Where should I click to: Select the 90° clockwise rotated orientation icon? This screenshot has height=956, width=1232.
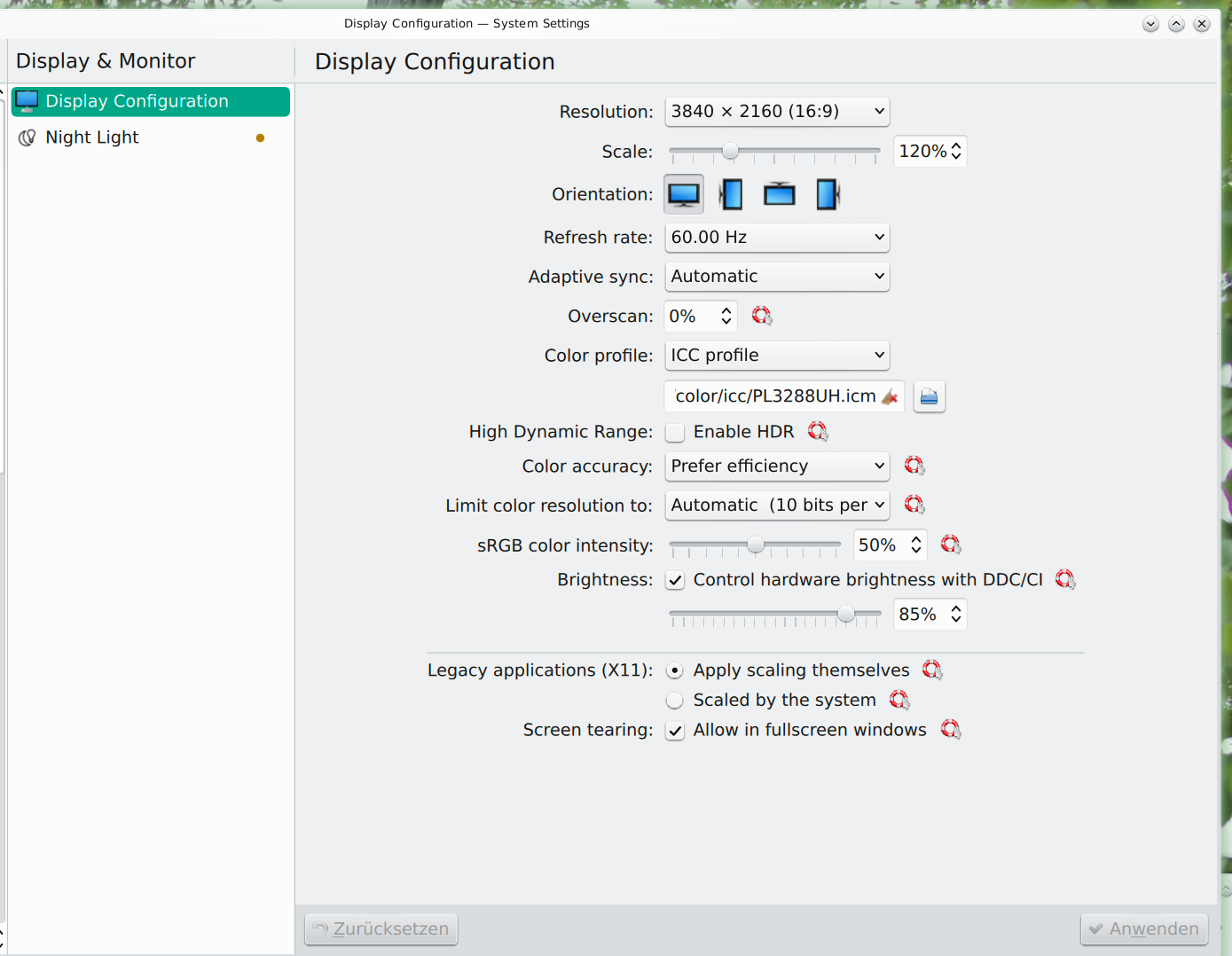click(732, 194)
